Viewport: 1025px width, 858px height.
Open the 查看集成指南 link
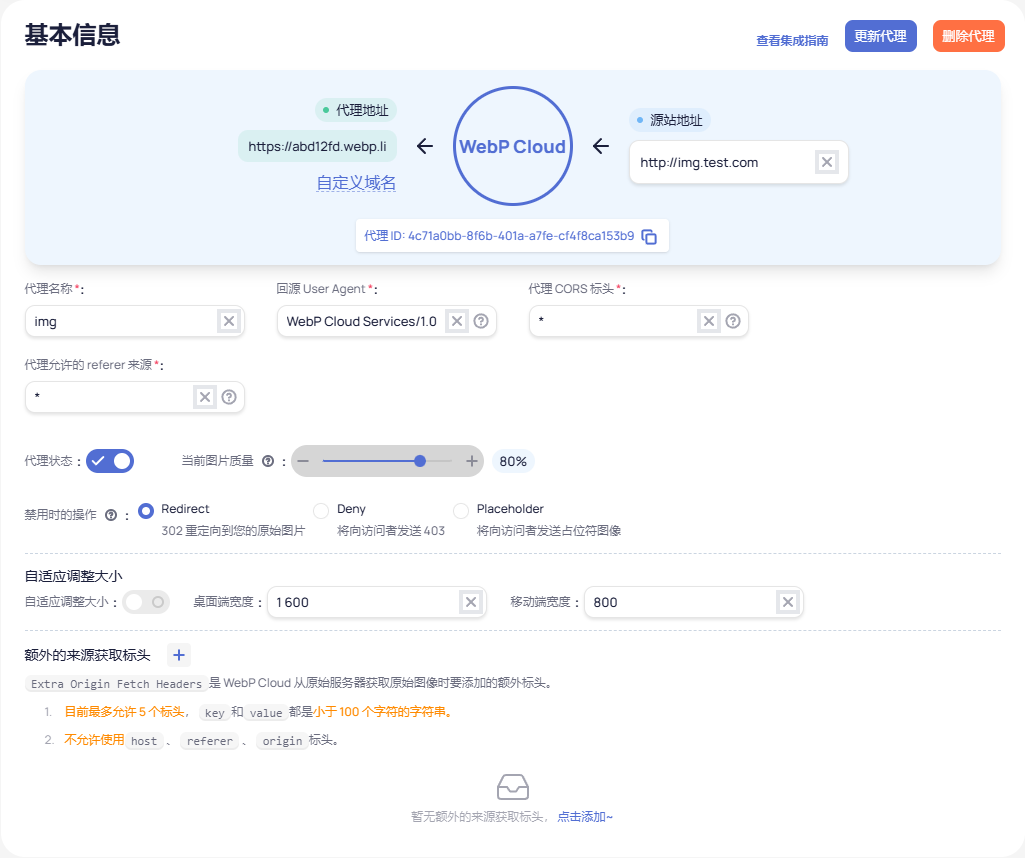[792, 41]
